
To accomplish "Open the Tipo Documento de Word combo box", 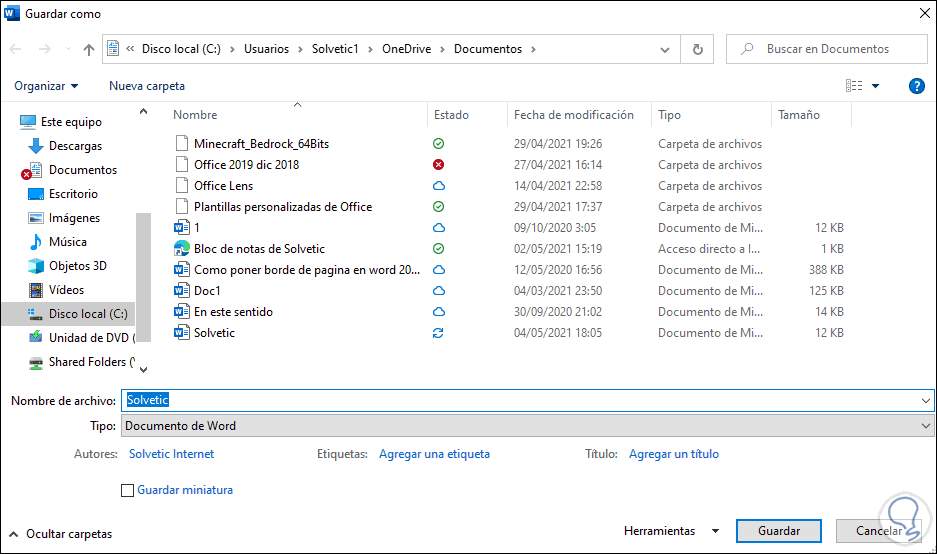I will click(x=527, y=426).
